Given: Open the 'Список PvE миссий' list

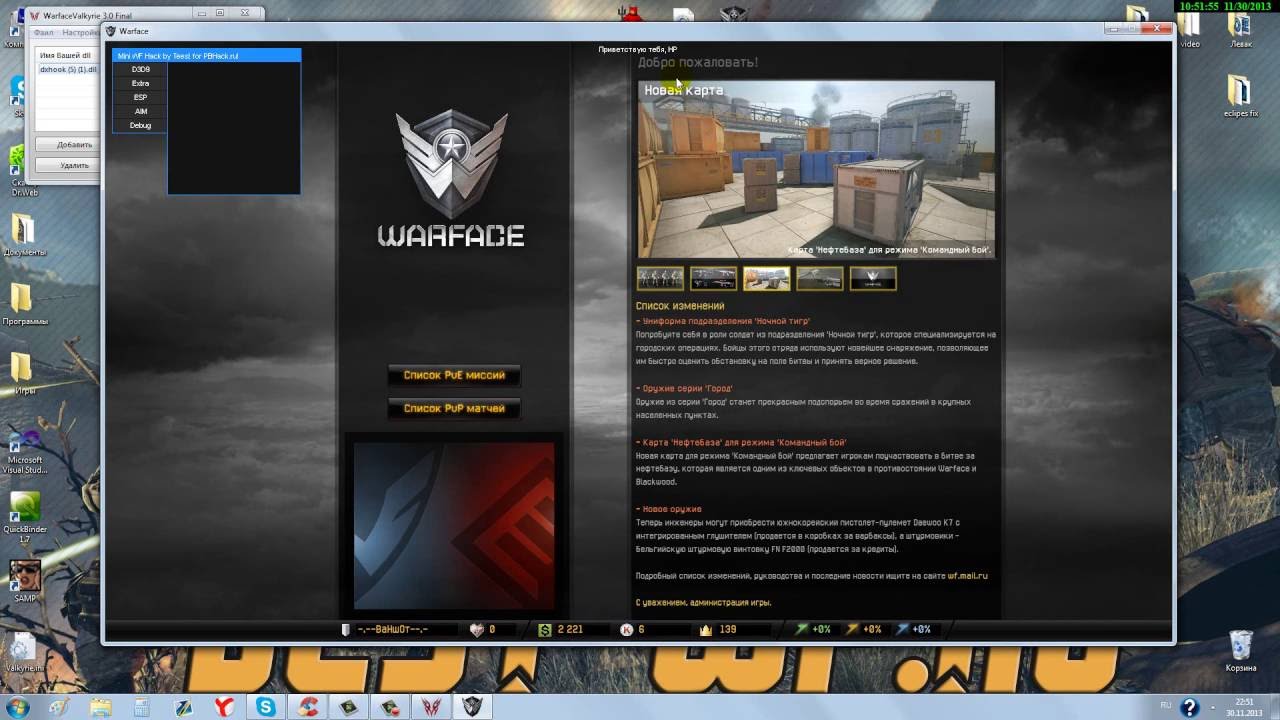Looking at the screenshot, I should pos(454,375).
